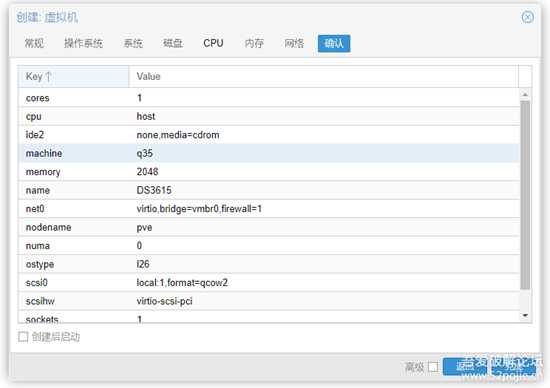Select the 磁盘 tab
Viewport: 550px width, 388px height.
[x=173, y=44]
